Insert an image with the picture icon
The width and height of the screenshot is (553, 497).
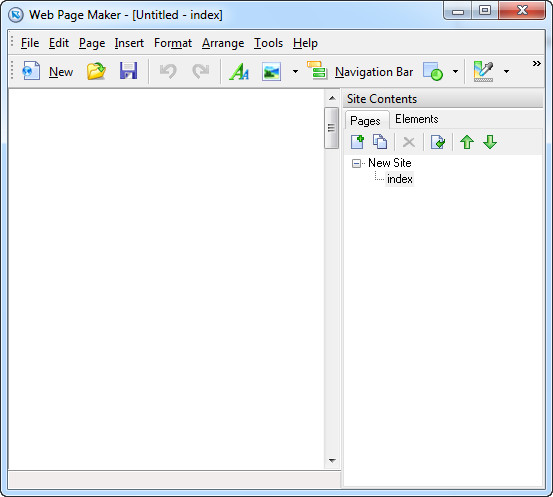point(272,71)
